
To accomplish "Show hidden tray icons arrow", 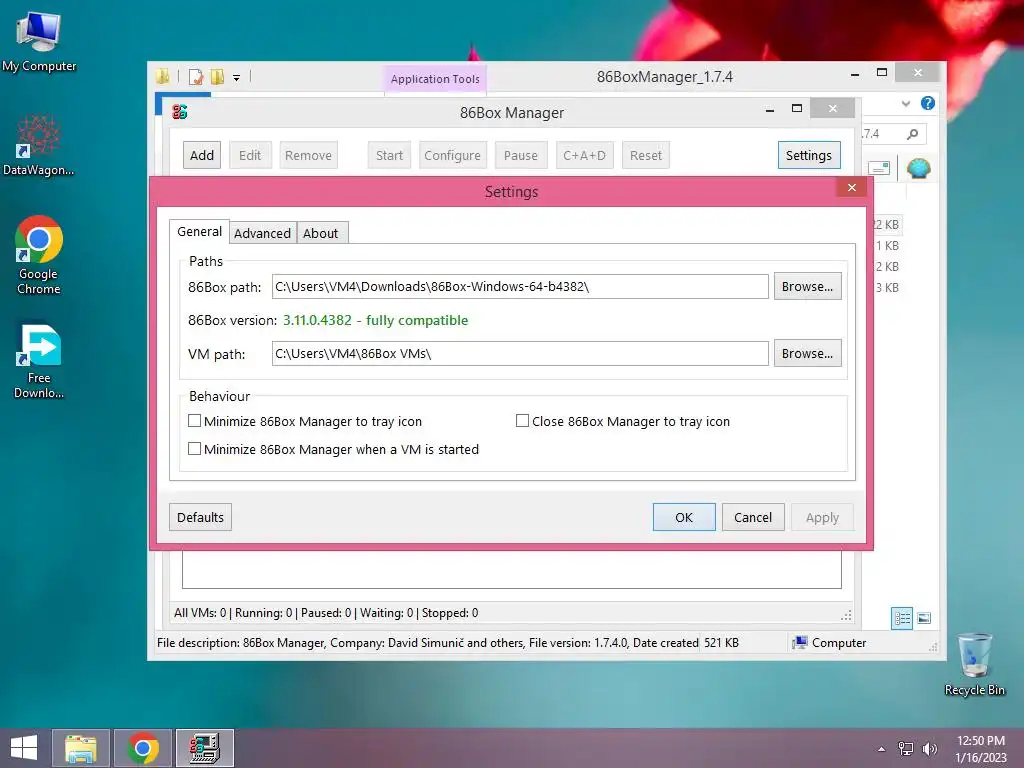I will tap(882, 749).
